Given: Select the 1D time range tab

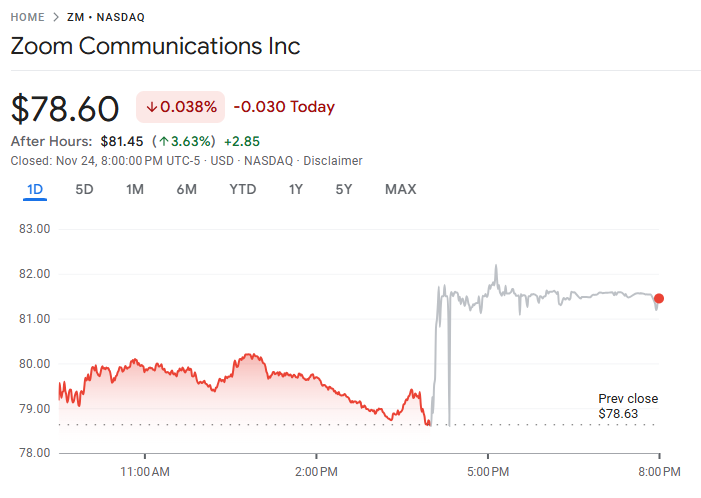Looking at the screenshot, I should tap(35, 189).
